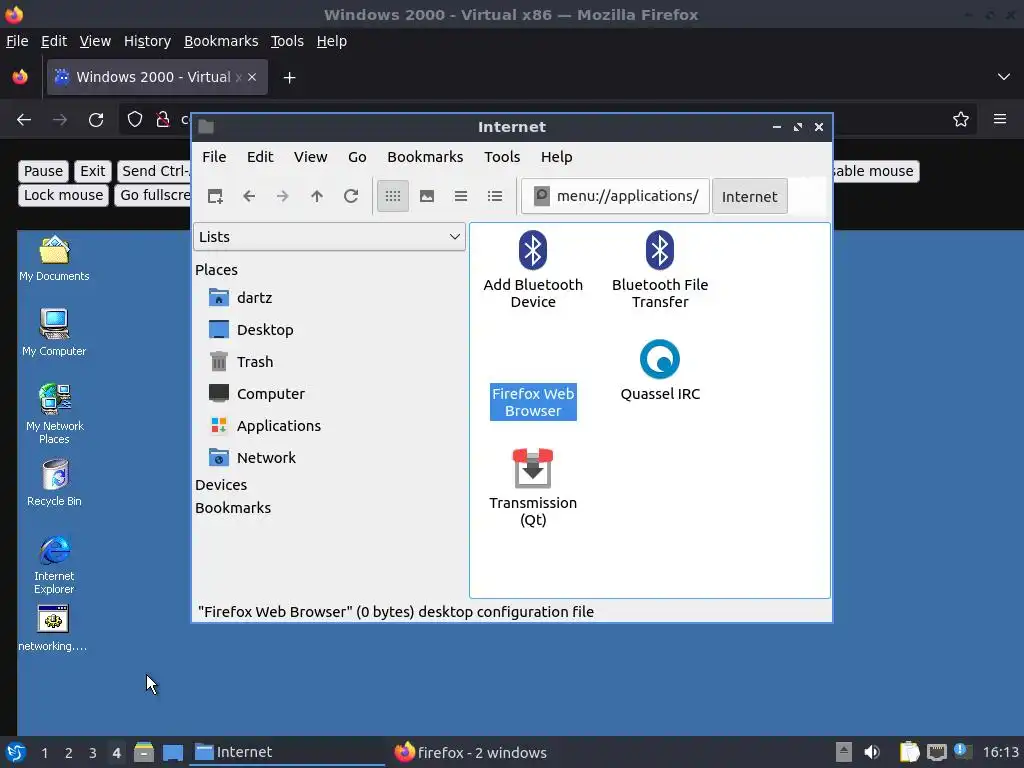1024x768 pixels.
Task: Reload the Internet folder view
Action: [351, 196]
